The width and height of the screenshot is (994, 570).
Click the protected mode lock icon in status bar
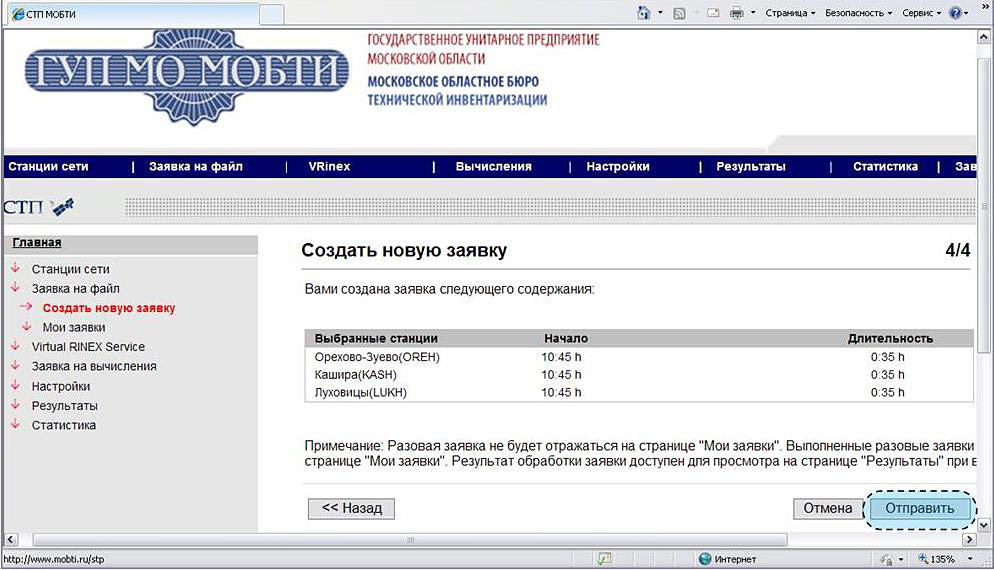pyautogui.click(x=887, y=559)
